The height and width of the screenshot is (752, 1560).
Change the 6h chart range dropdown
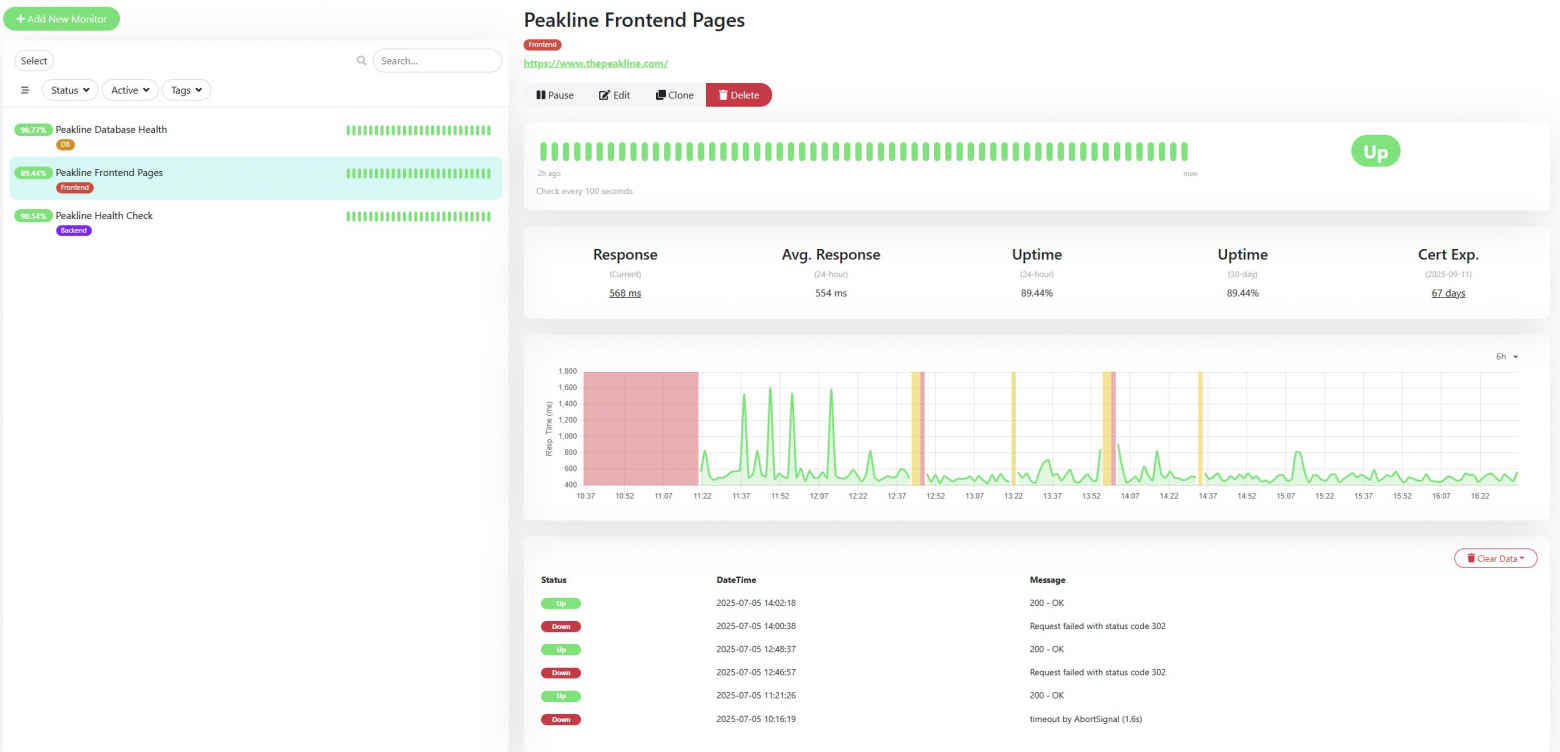(1506, 356)
